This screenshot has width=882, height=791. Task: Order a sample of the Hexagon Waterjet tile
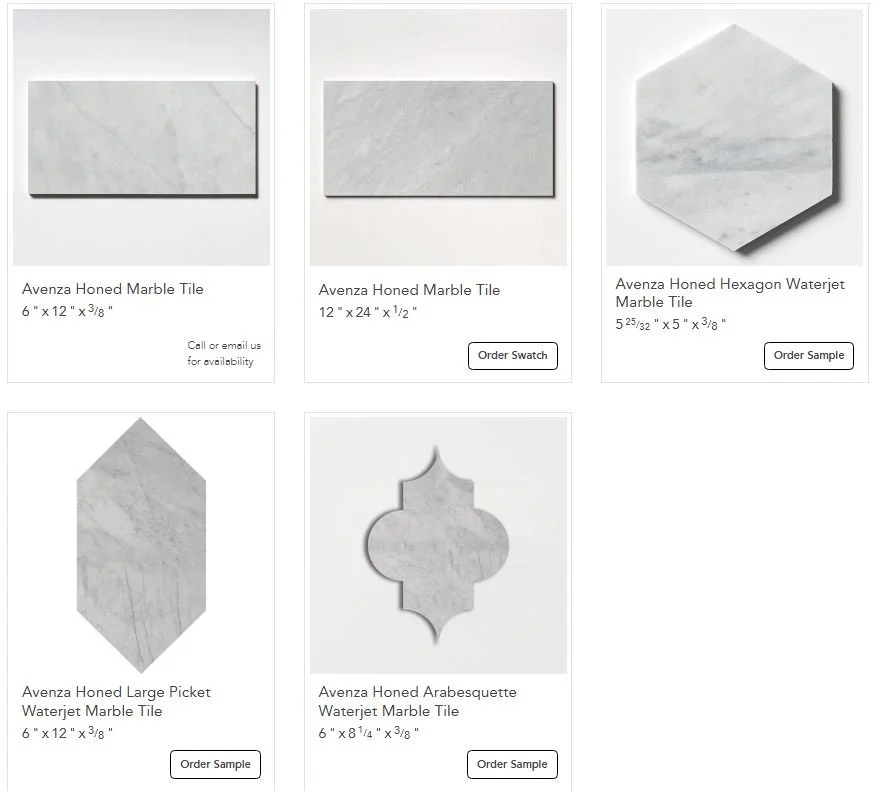(809, 356)
